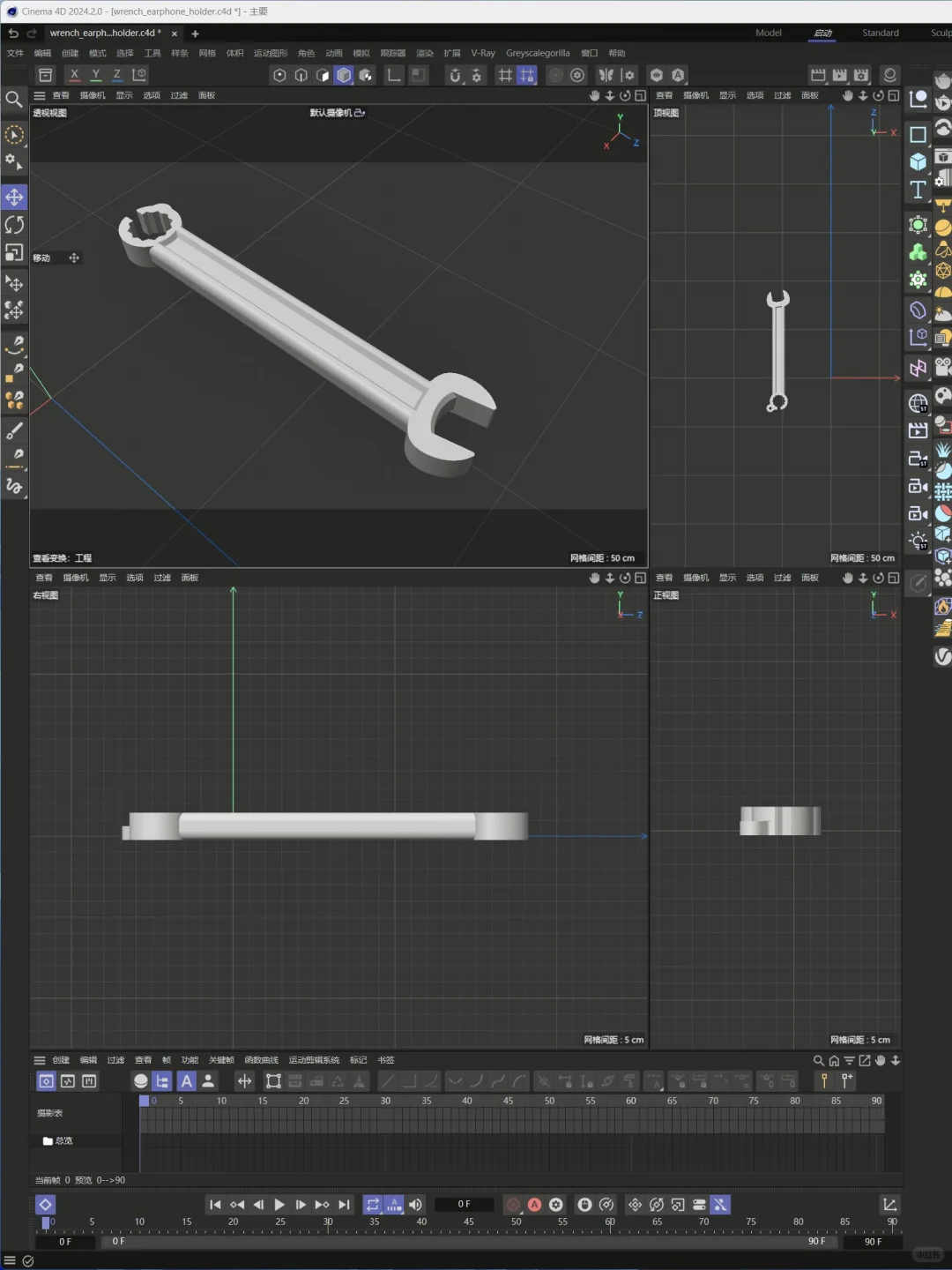952x1270 pixels.
Task: Open render to picture viewer clapperboard
Action: [840, 75]
